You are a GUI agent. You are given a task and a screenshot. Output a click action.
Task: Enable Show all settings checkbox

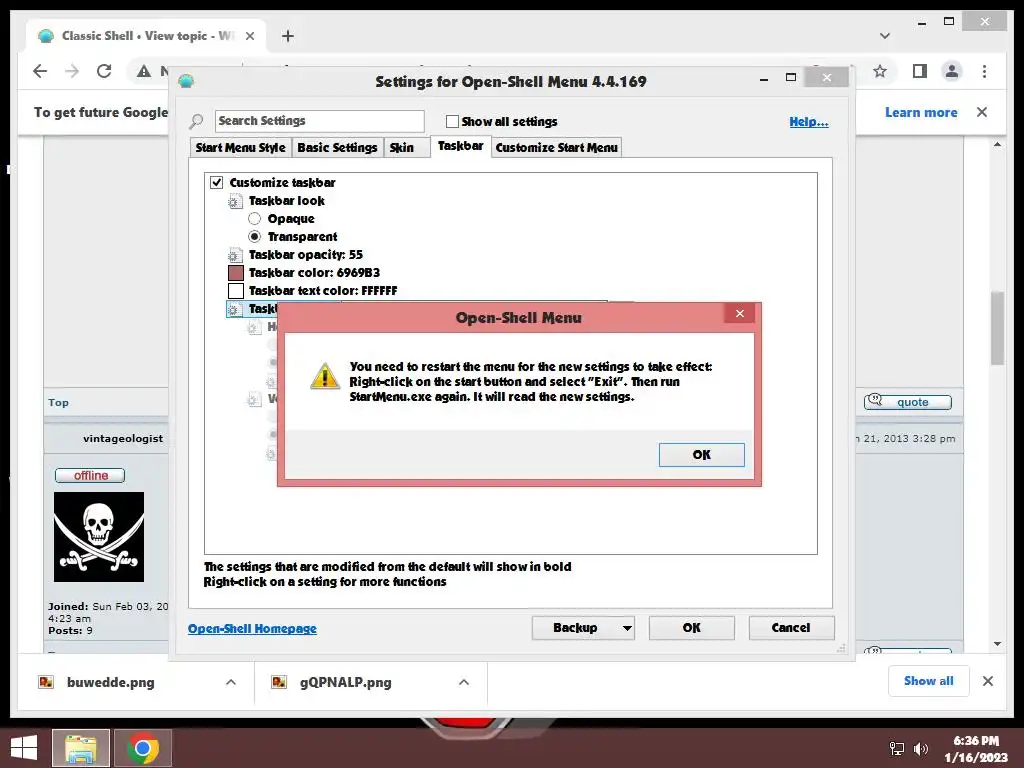click(x=452, y=121)
